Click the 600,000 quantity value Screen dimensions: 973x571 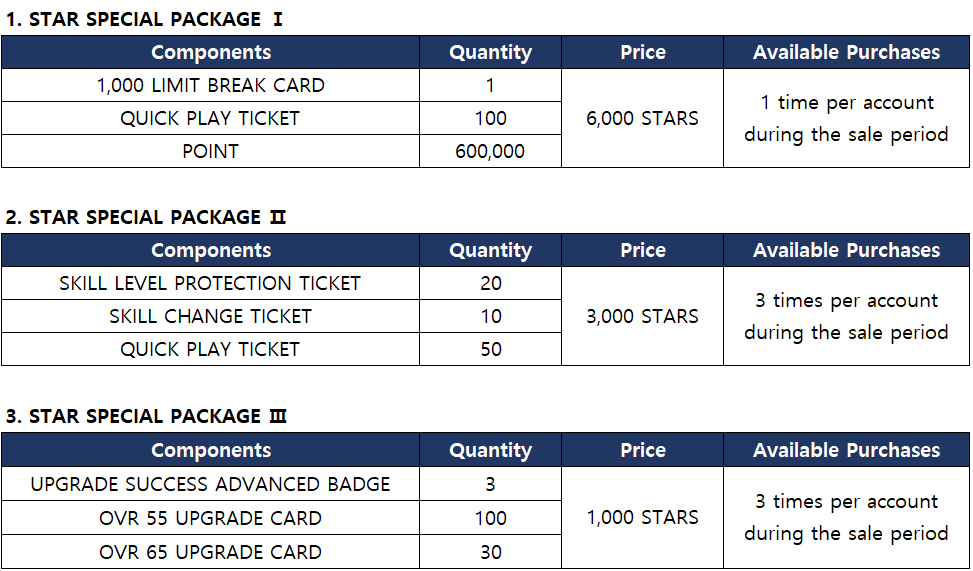click(x=490, y=151)
